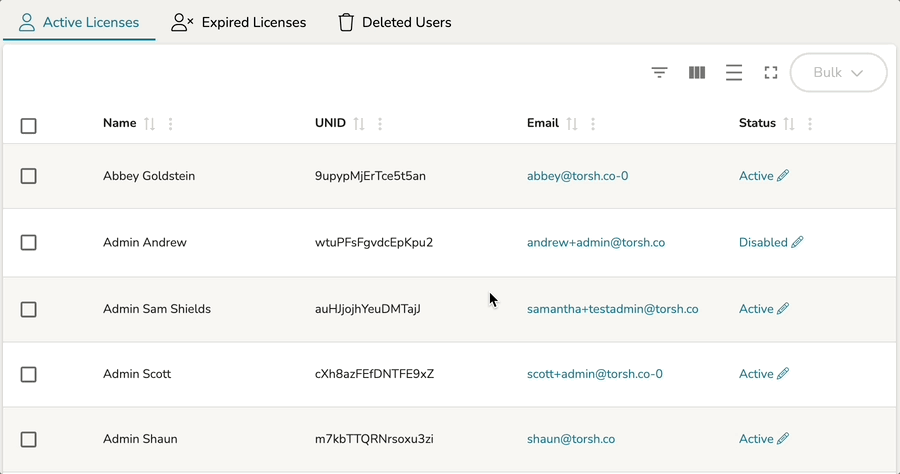Screen dimensions: 900x474
Task: Sort by Name column arrows
Action: click(x=150, y=124)
